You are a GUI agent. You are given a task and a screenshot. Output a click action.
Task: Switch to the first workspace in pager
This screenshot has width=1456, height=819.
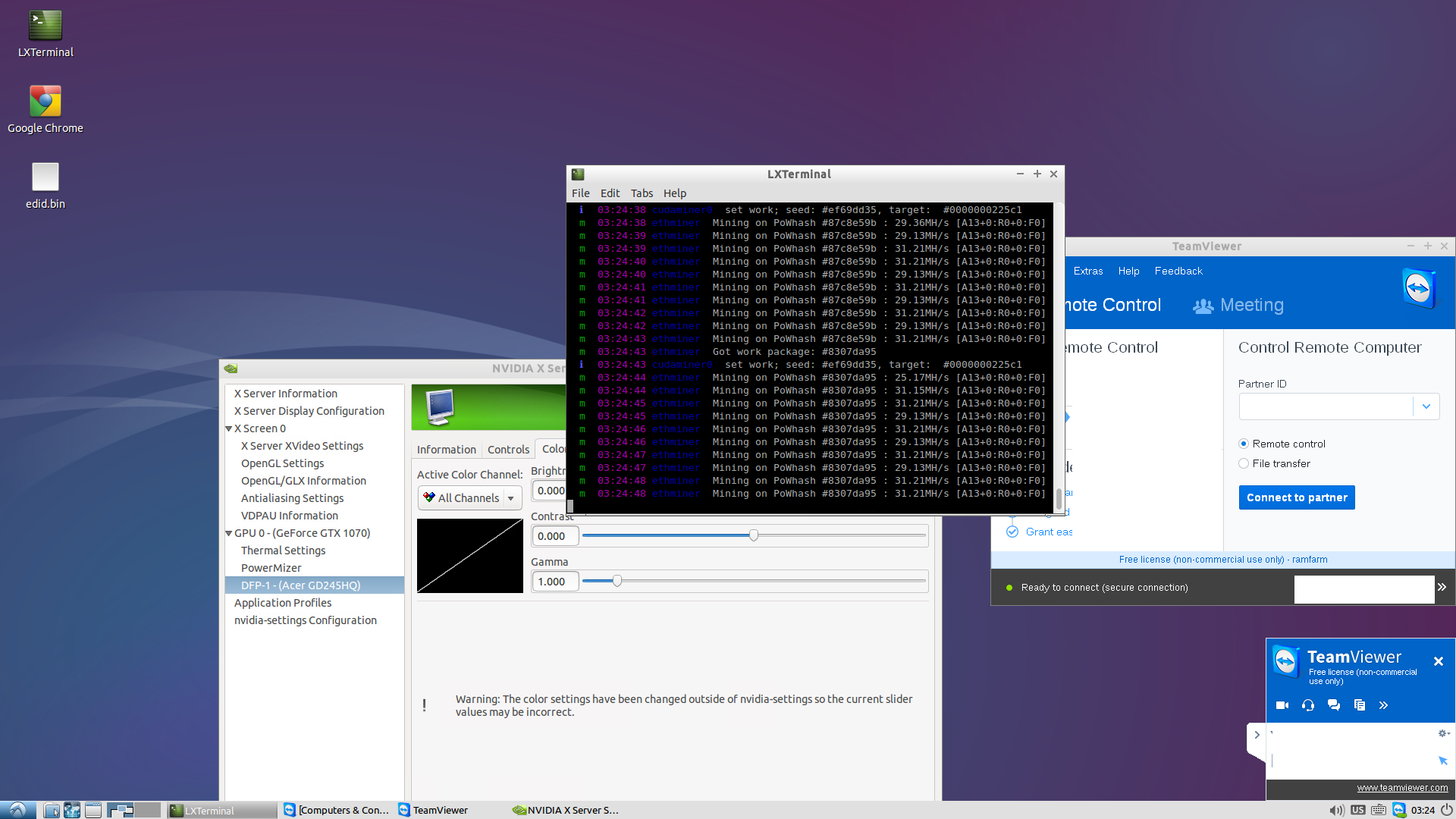pos(120,810)
